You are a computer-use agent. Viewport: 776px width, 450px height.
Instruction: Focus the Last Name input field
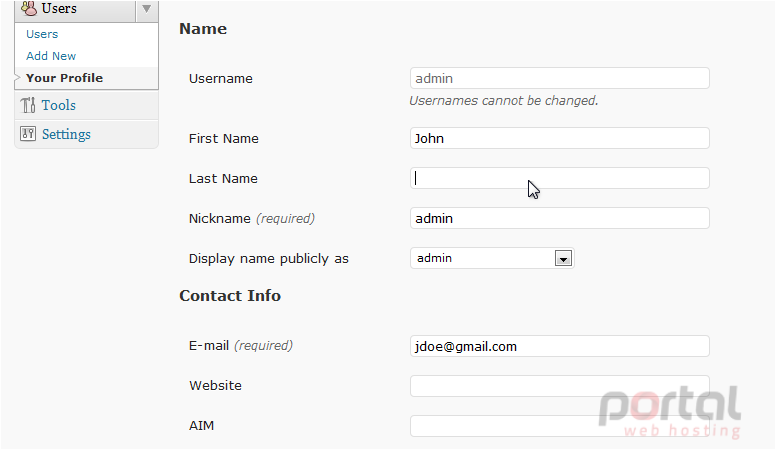click(560, 178)
